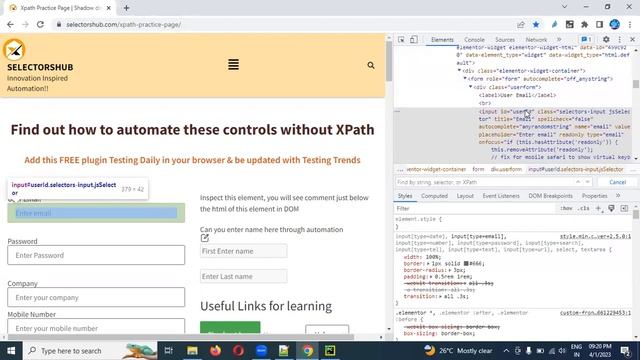Switch to the Sources tab
Viewport: 640px width, 360px height.
pos(505,40)
